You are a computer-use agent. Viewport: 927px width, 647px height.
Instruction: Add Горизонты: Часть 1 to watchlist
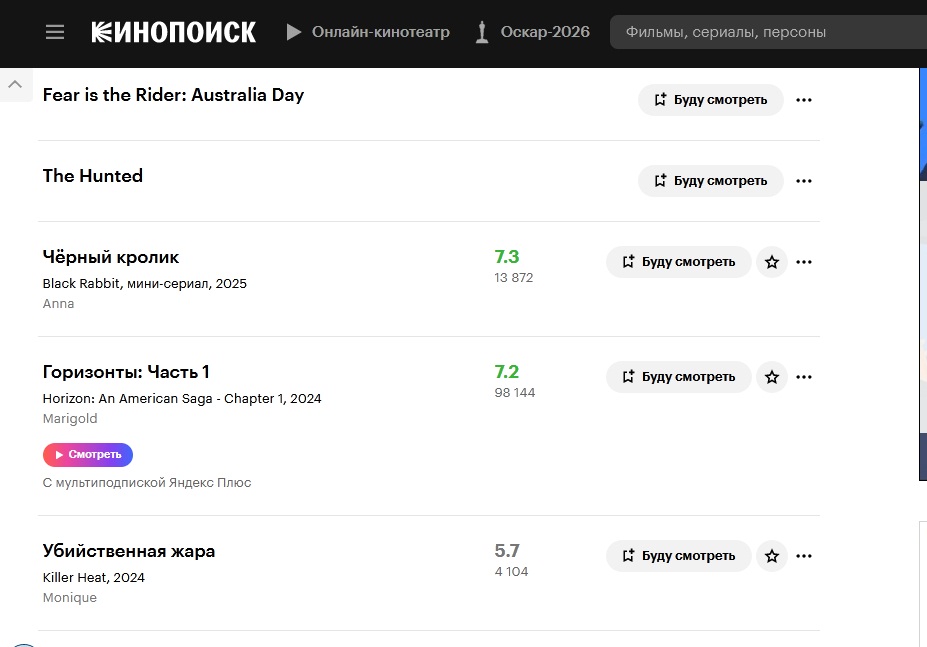click(x=678, y=377)
